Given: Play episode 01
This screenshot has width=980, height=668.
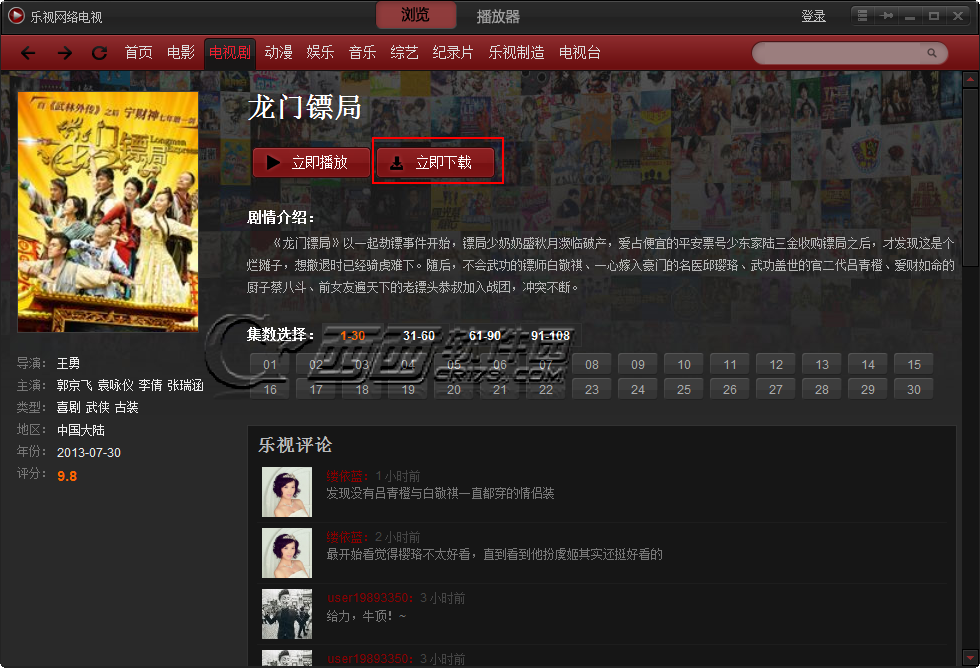Looking at the screenshot, I should pos(270,364).
